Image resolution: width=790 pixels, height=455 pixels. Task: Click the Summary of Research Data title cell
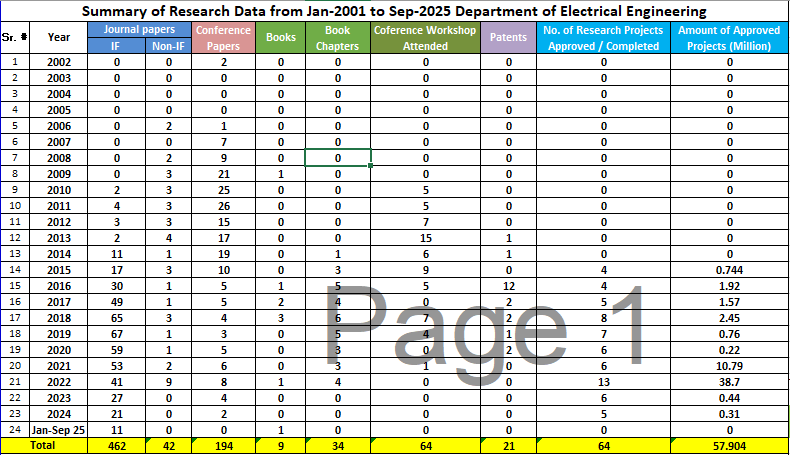point(394,11)
